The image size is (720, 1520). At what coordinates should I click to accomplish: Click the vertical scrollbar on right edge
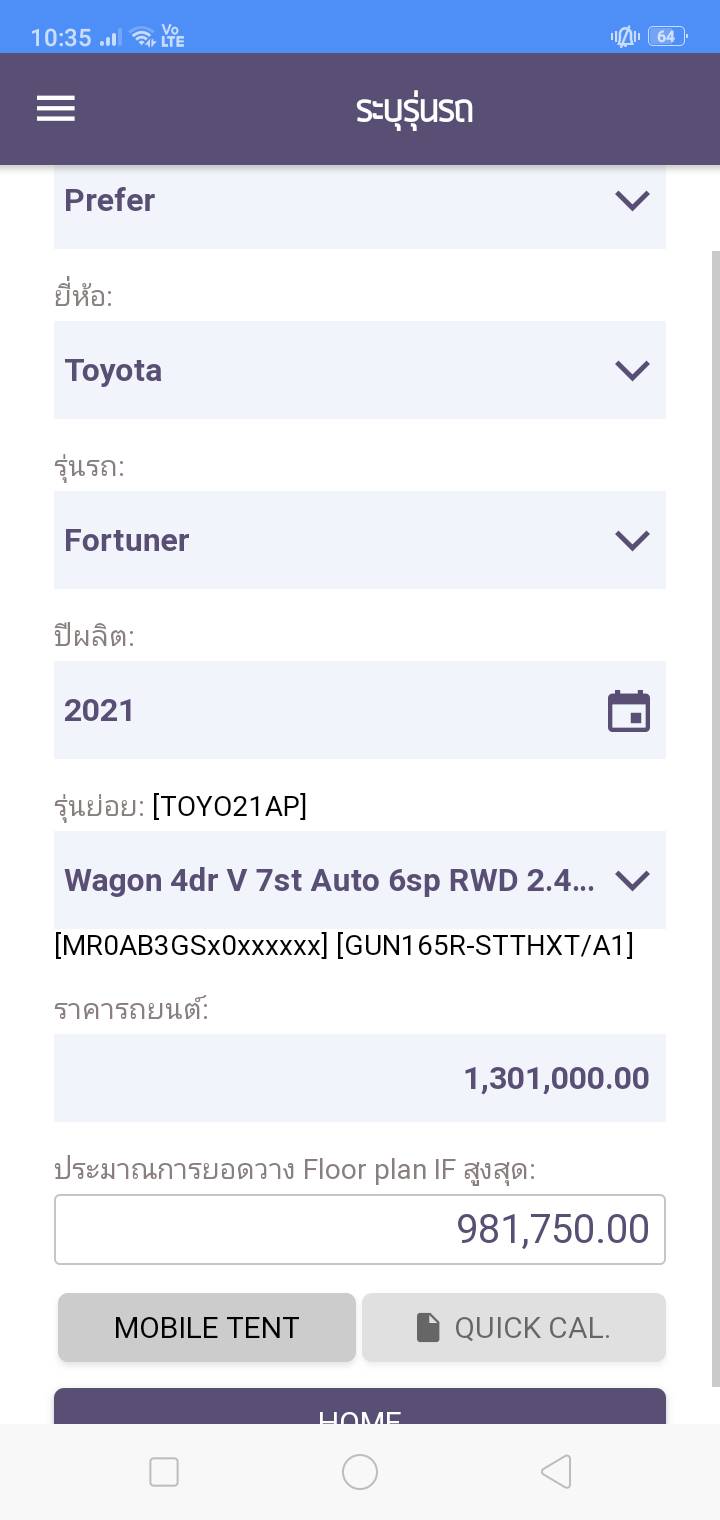coord(714,800)
